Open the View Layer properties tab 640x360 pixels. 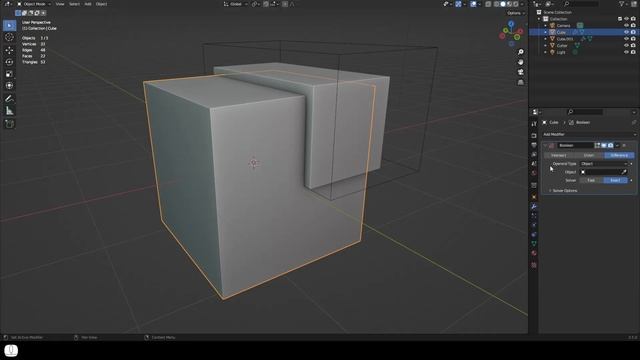pos(534,154)
